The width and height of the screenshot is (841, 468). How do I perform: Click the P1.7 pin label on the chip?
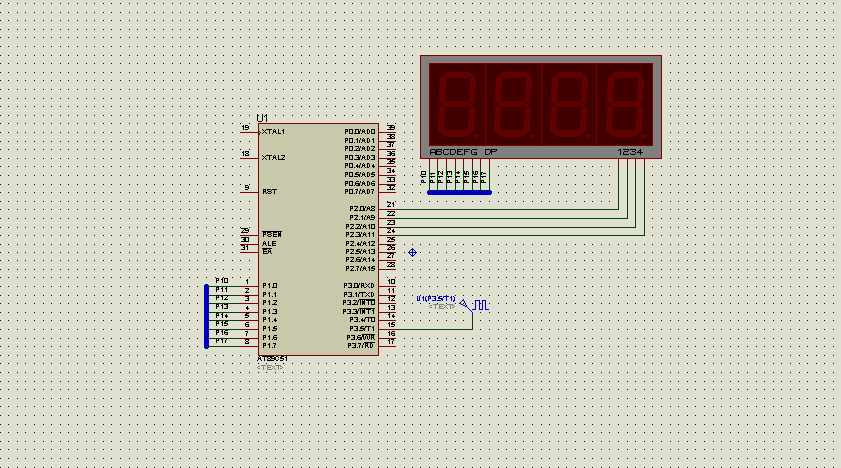(x=270, y=346)
